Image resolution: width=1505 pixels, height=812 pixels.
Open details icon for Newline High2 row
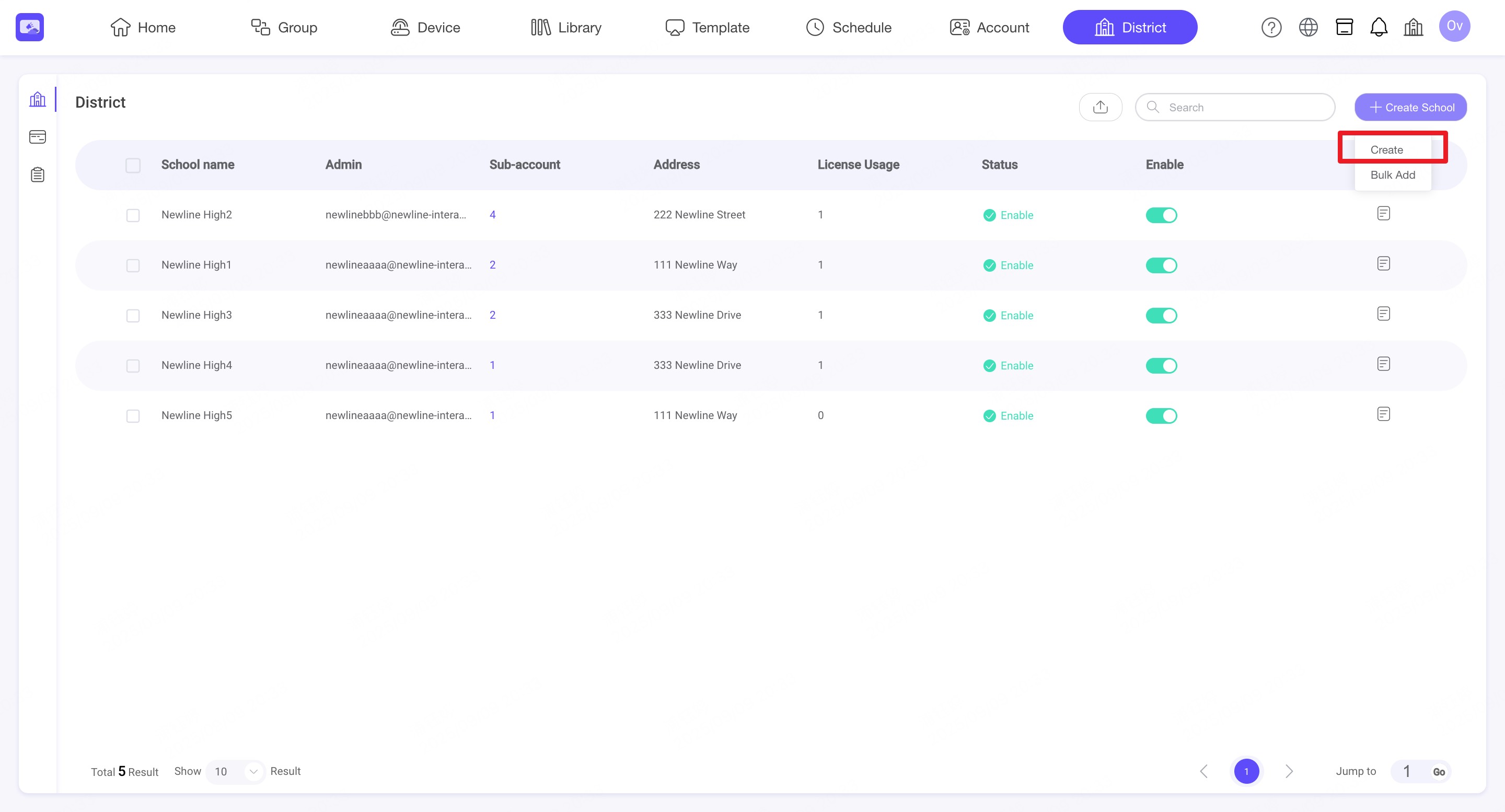pyautogui.click(x=1383, y=214)
